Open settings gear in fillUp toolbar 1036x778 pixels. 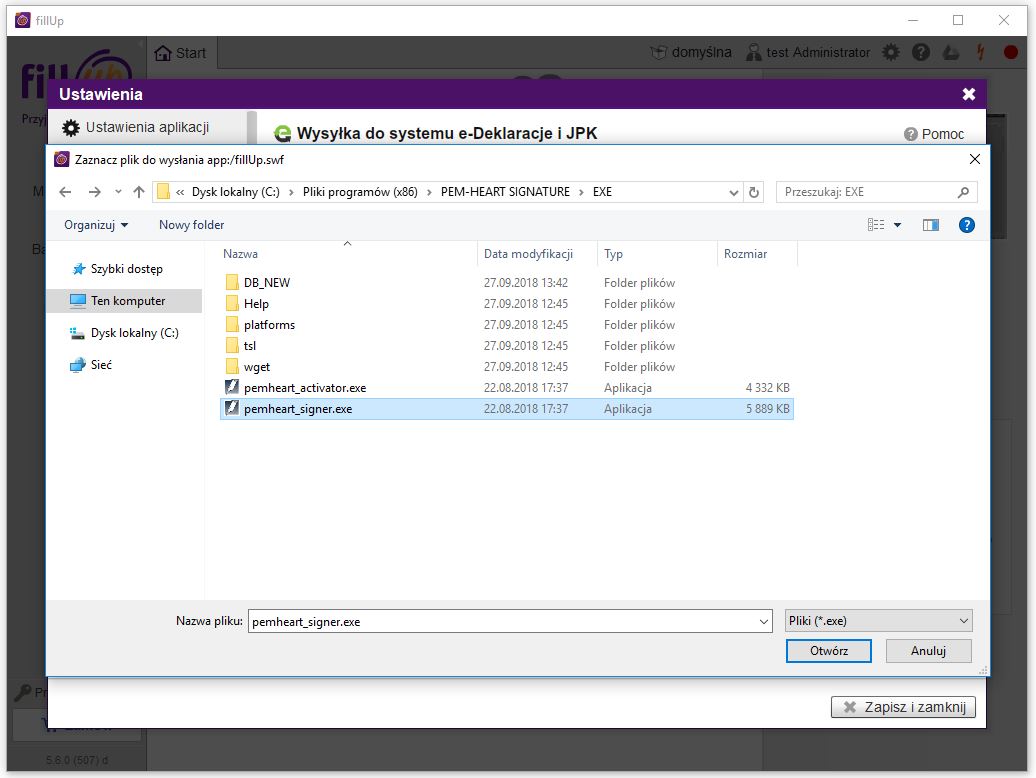click(x=891, y=52)
